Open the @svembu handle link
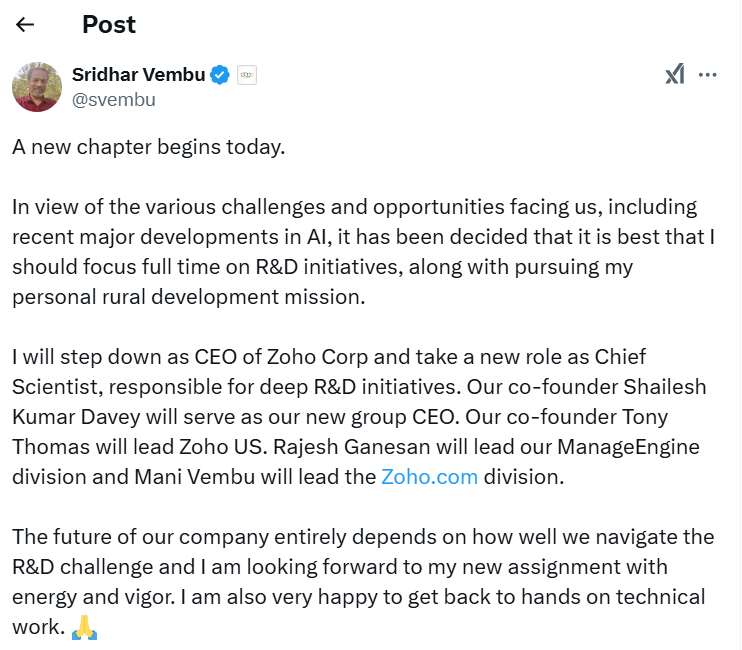The width and height of the screenshot is (742, 650). point(114,100)
